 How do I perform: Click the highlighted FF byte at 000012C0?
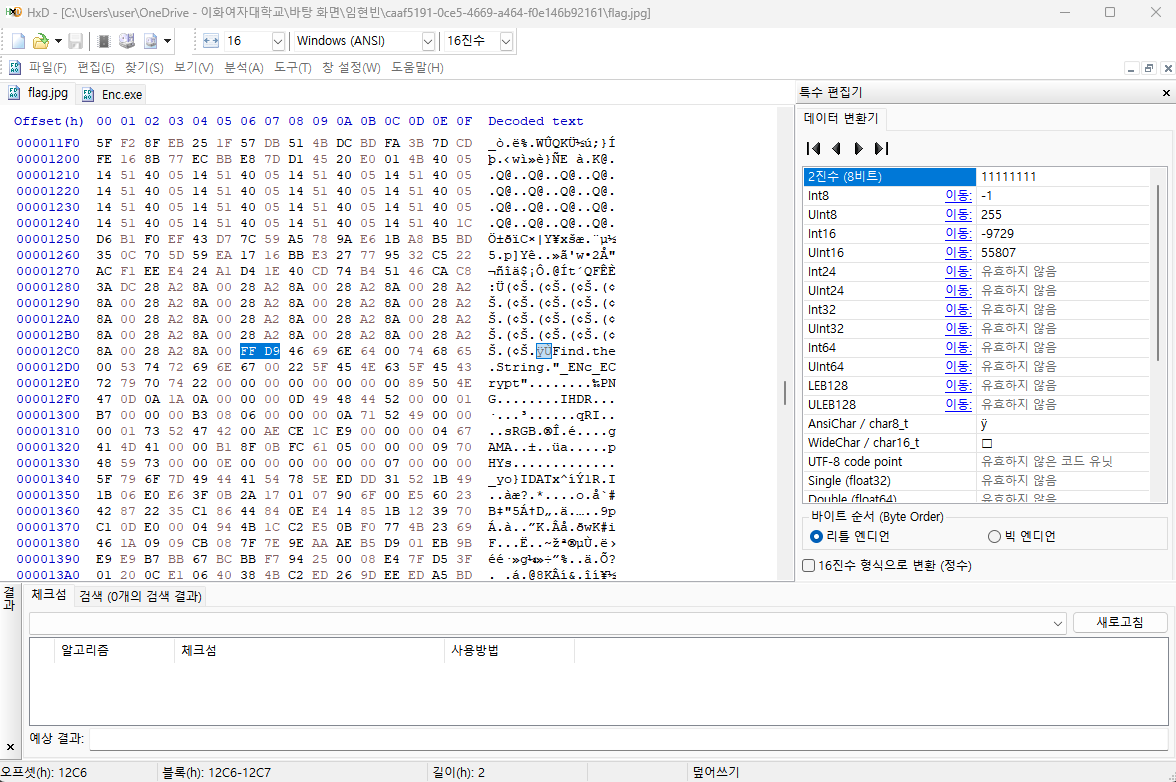tap(248, 351)
